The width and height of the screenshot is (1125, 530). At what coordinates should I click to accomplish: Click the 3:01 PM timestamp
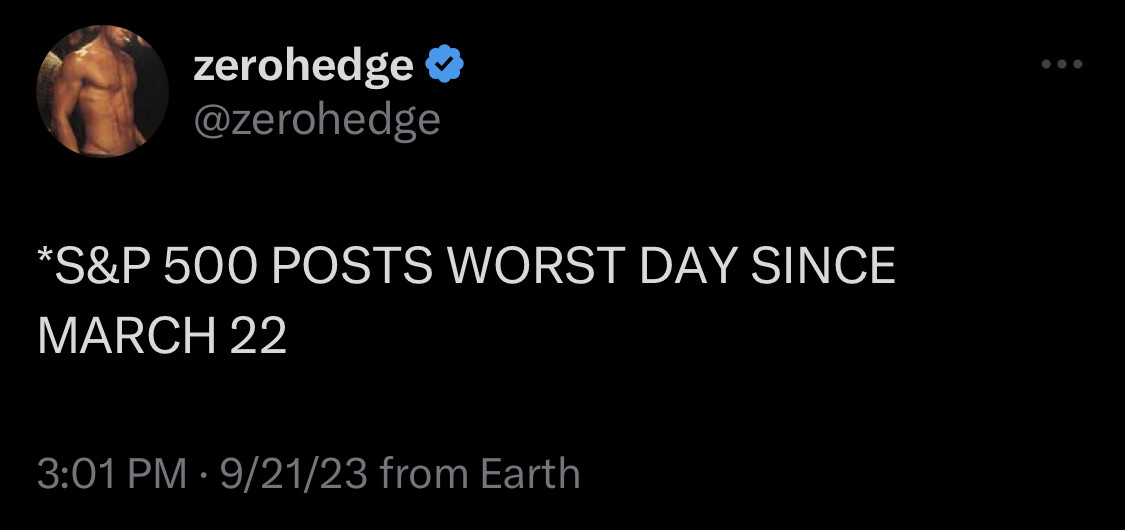[111, 473]
